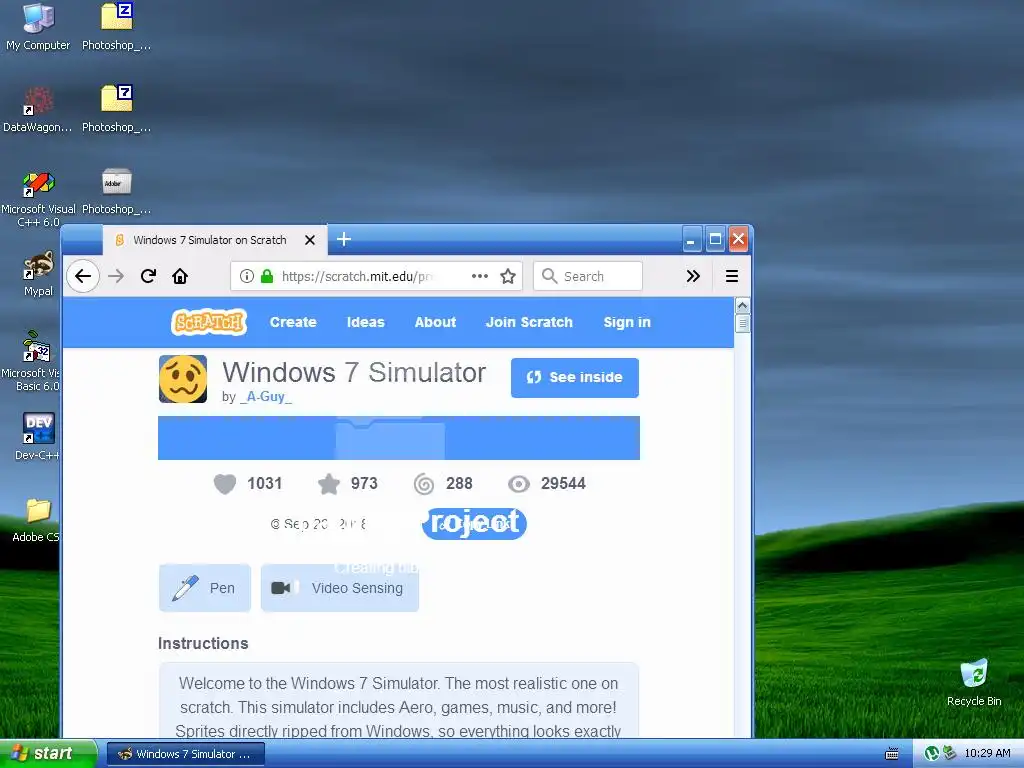
Task: View remixes via the spiral icon
Action: pyautogui.click(x=424, y=484)
